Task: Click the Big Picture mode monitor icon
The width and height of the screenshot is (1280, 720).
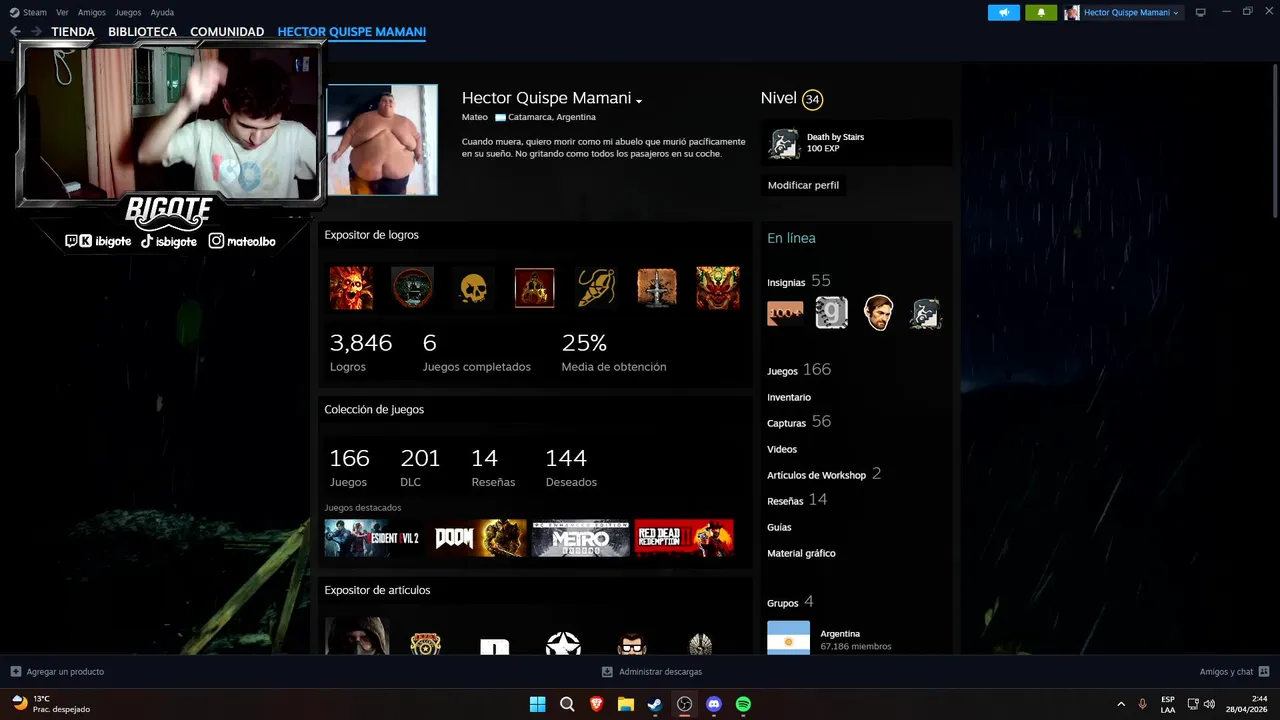Action: click(x=1201, y=12)
